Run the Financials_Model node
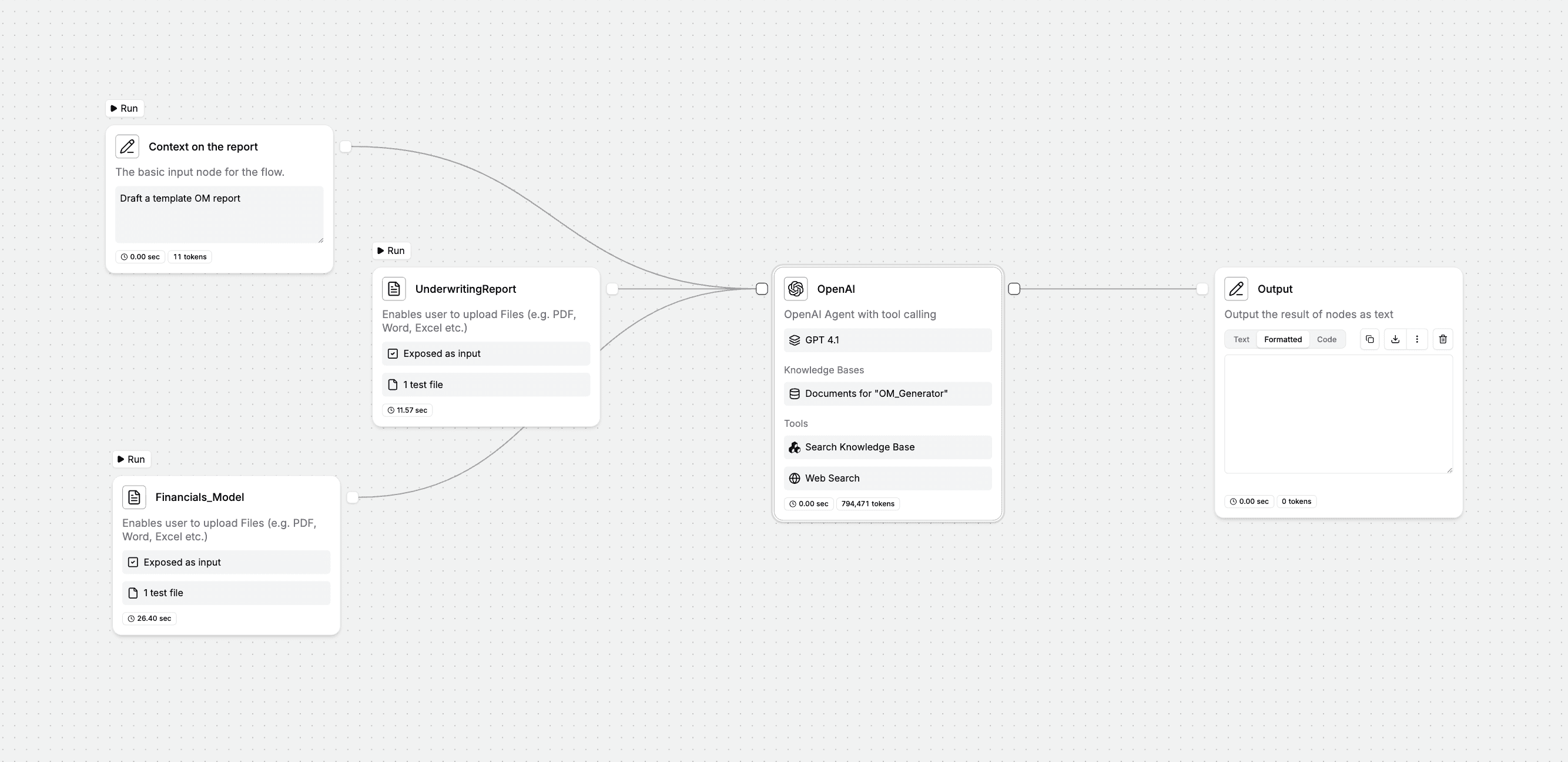1568x762 pixels. coord(132,459)
